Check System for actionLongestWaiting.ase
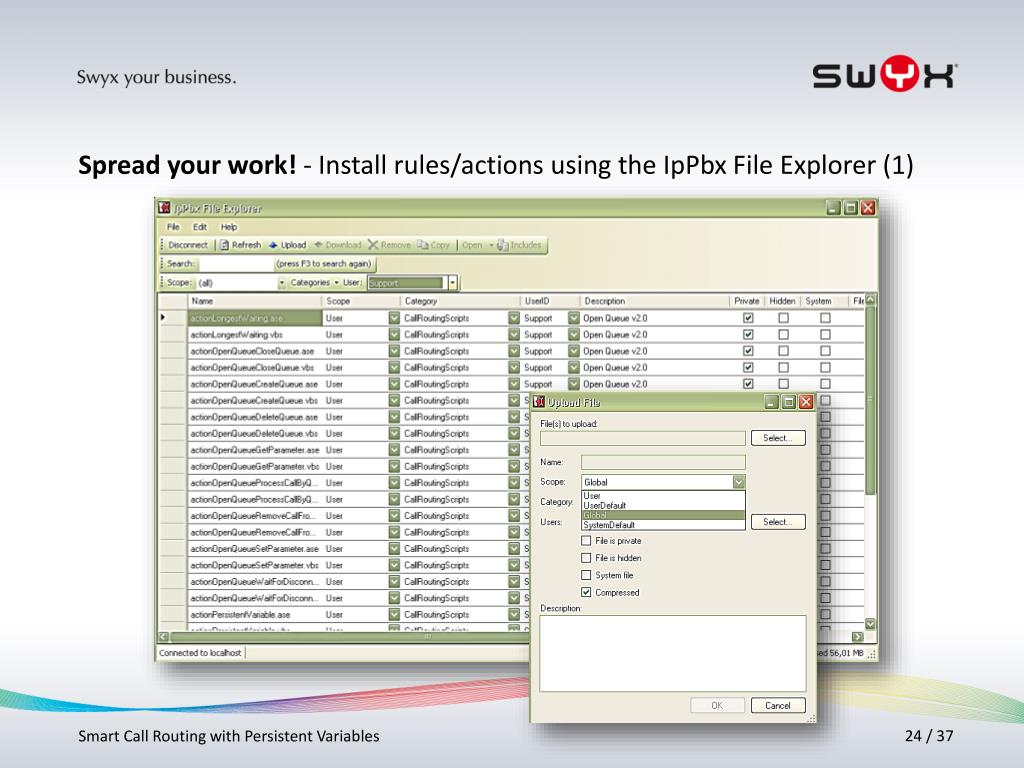 [x=825, y=318]
